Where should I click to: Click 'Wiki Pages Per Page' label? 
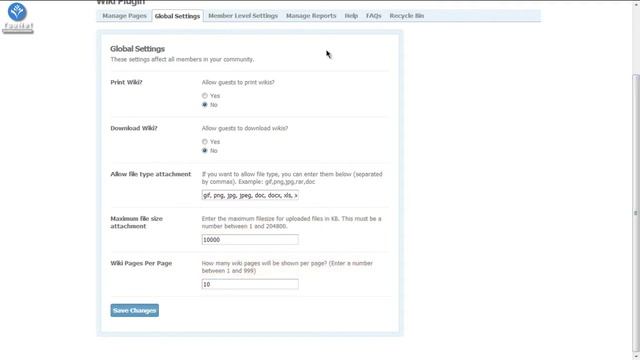click(x=141, y=263)
